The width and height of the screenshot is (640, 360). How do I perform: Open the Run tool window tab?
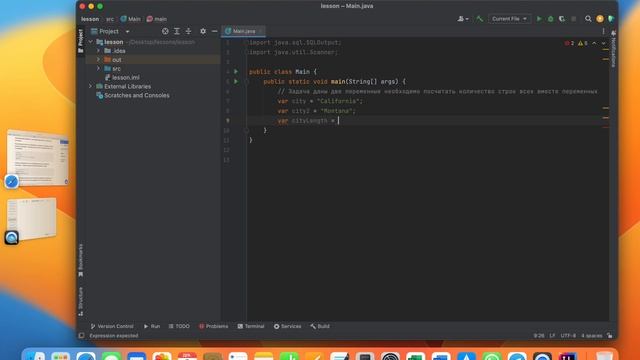click(152, 326)
